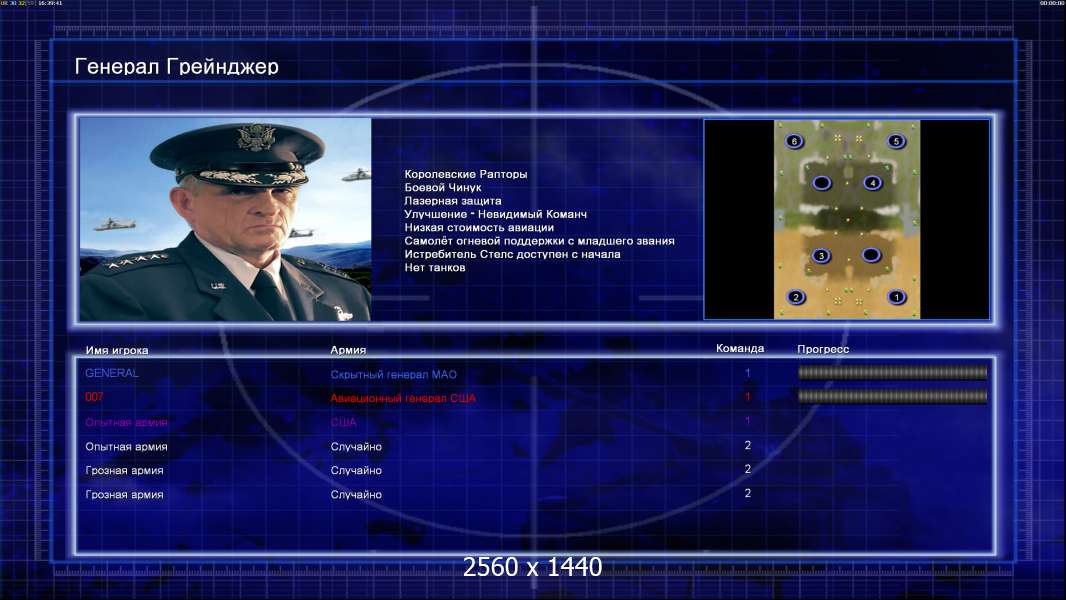Click 'Самолёт огневой поддержки с младшего звания'

(540, 241)
